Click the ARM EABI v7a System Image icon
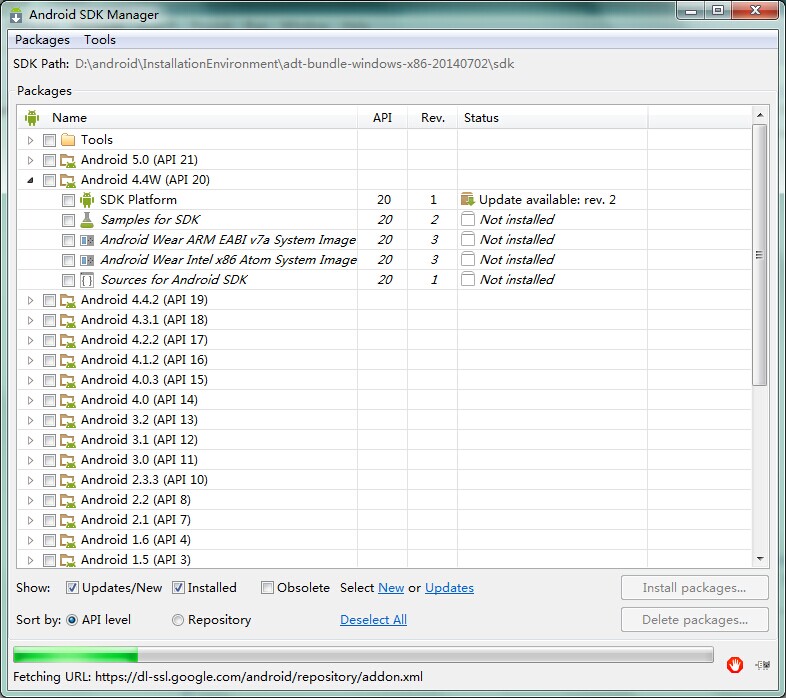 87,240
